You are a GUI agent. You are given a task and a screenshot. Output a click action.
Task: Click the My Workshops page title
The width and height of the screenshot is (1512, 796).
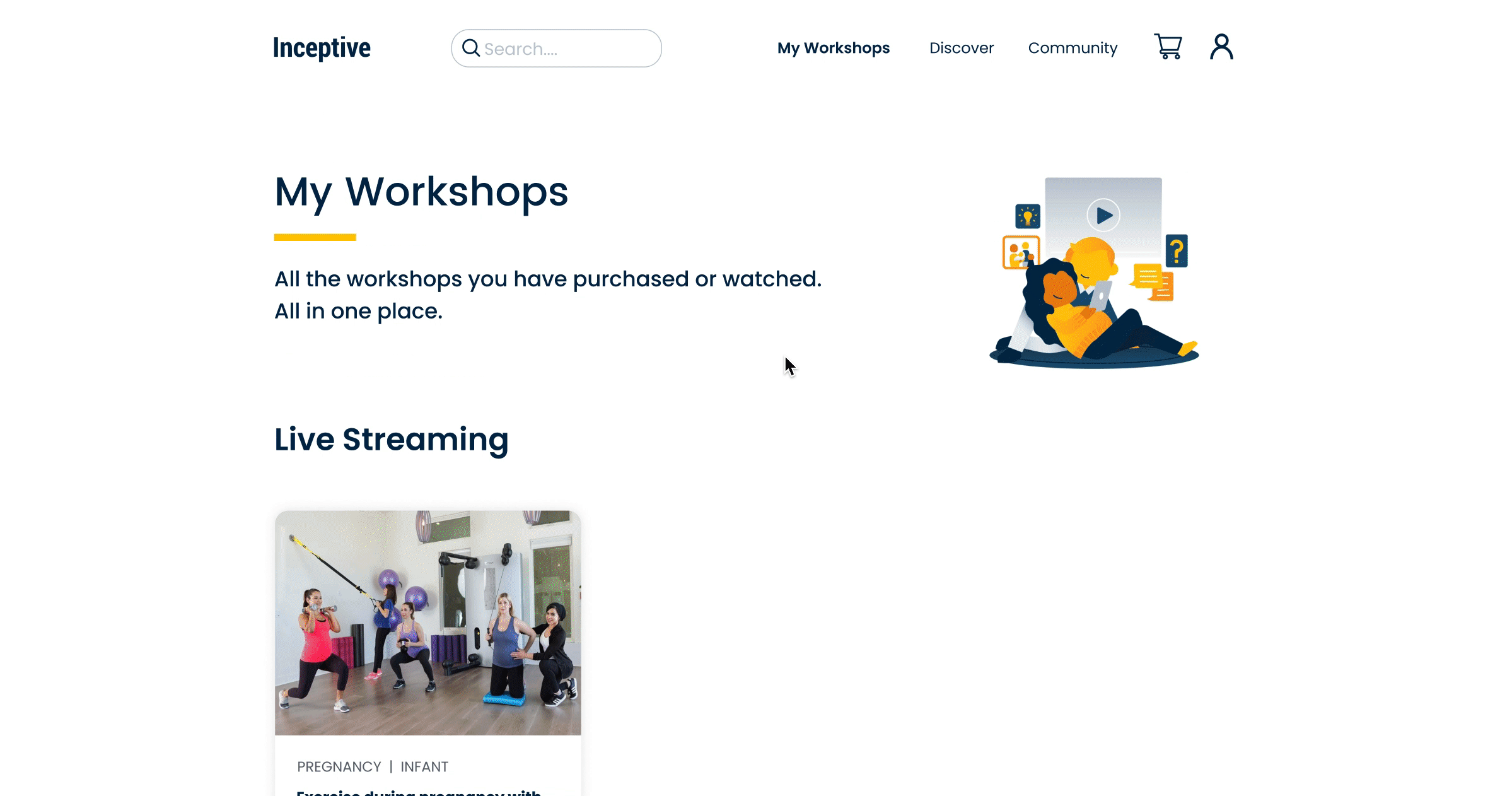(x=421, y=192)
